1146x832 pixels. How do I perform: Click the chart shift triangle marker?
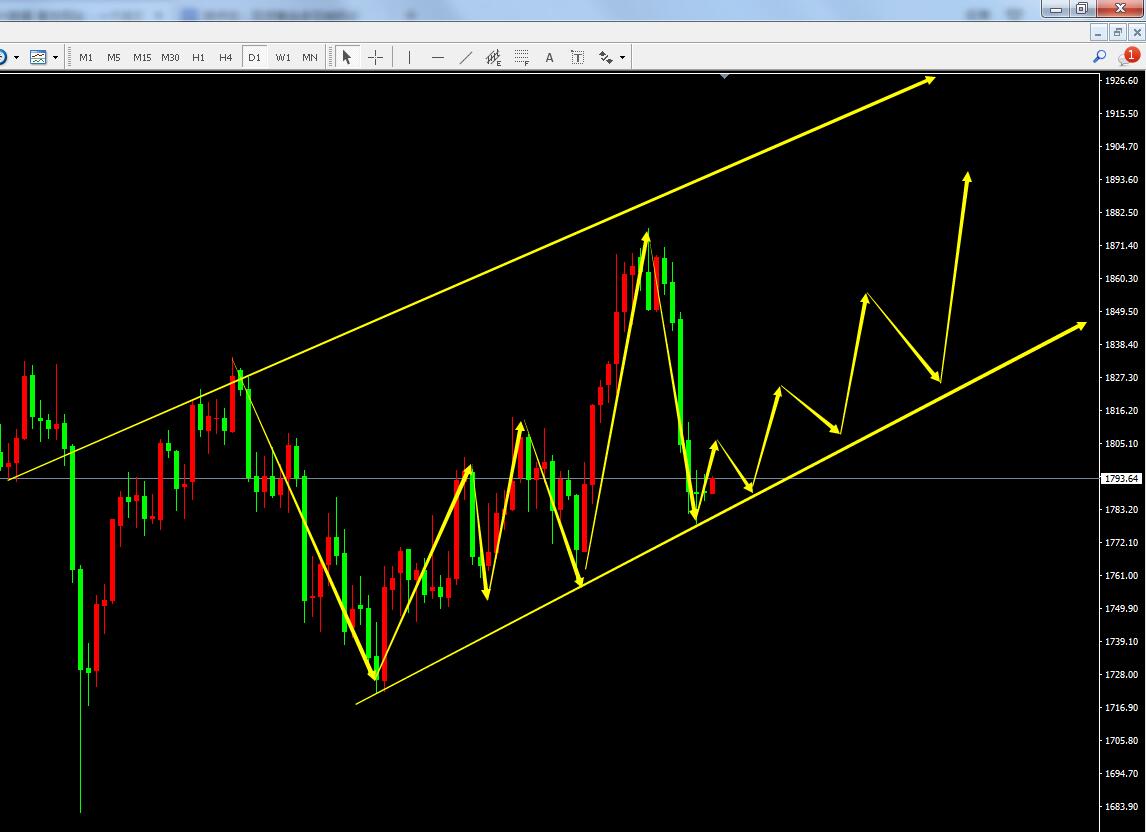click(x=724, y=76)
